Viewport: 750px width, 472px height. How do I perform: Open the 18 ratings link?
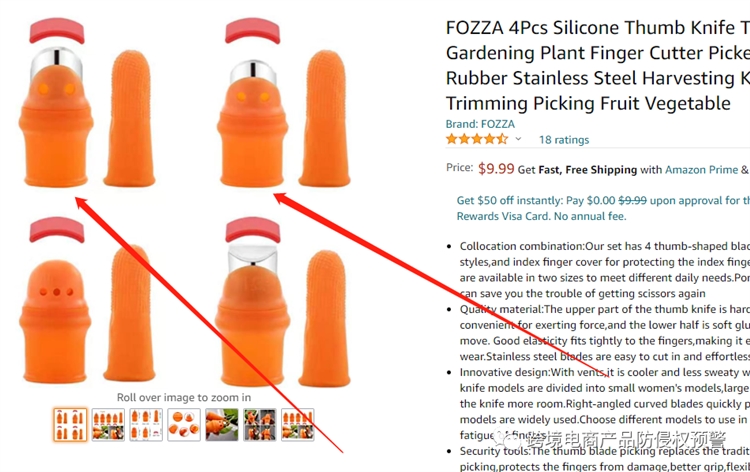click(x=564, y=140)
